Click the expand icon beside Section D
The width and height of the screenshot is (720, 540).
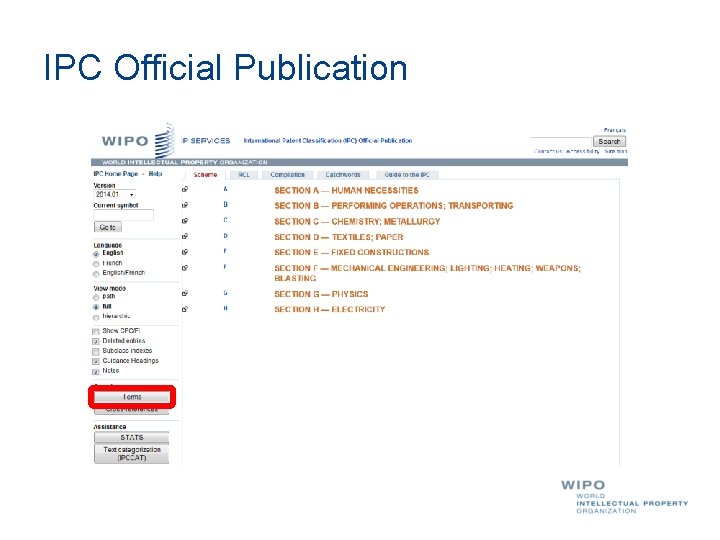pos(185,236)
